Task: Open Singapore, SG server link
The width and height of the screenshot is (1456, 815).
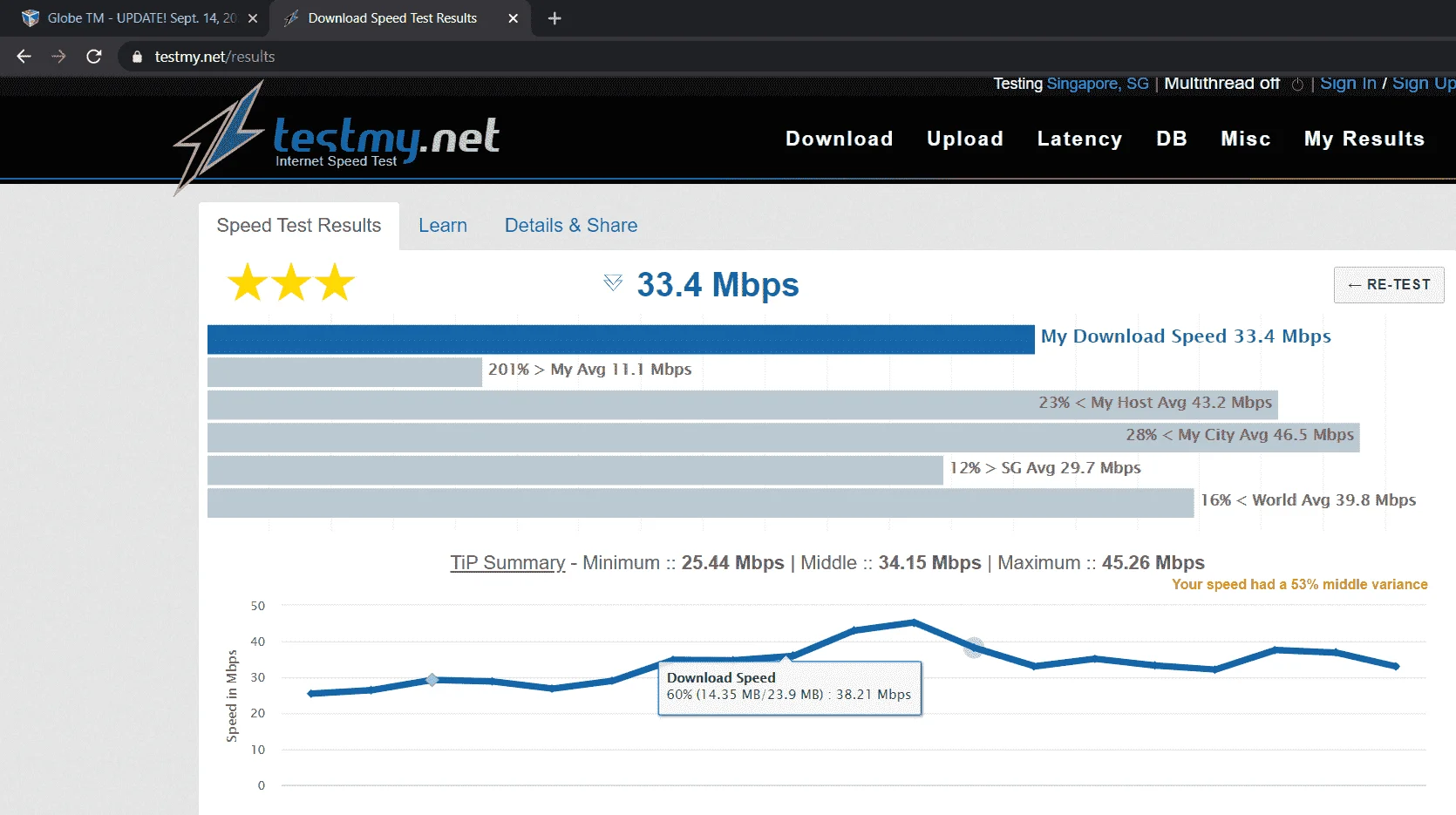Action: click(x=1098, y=84)
